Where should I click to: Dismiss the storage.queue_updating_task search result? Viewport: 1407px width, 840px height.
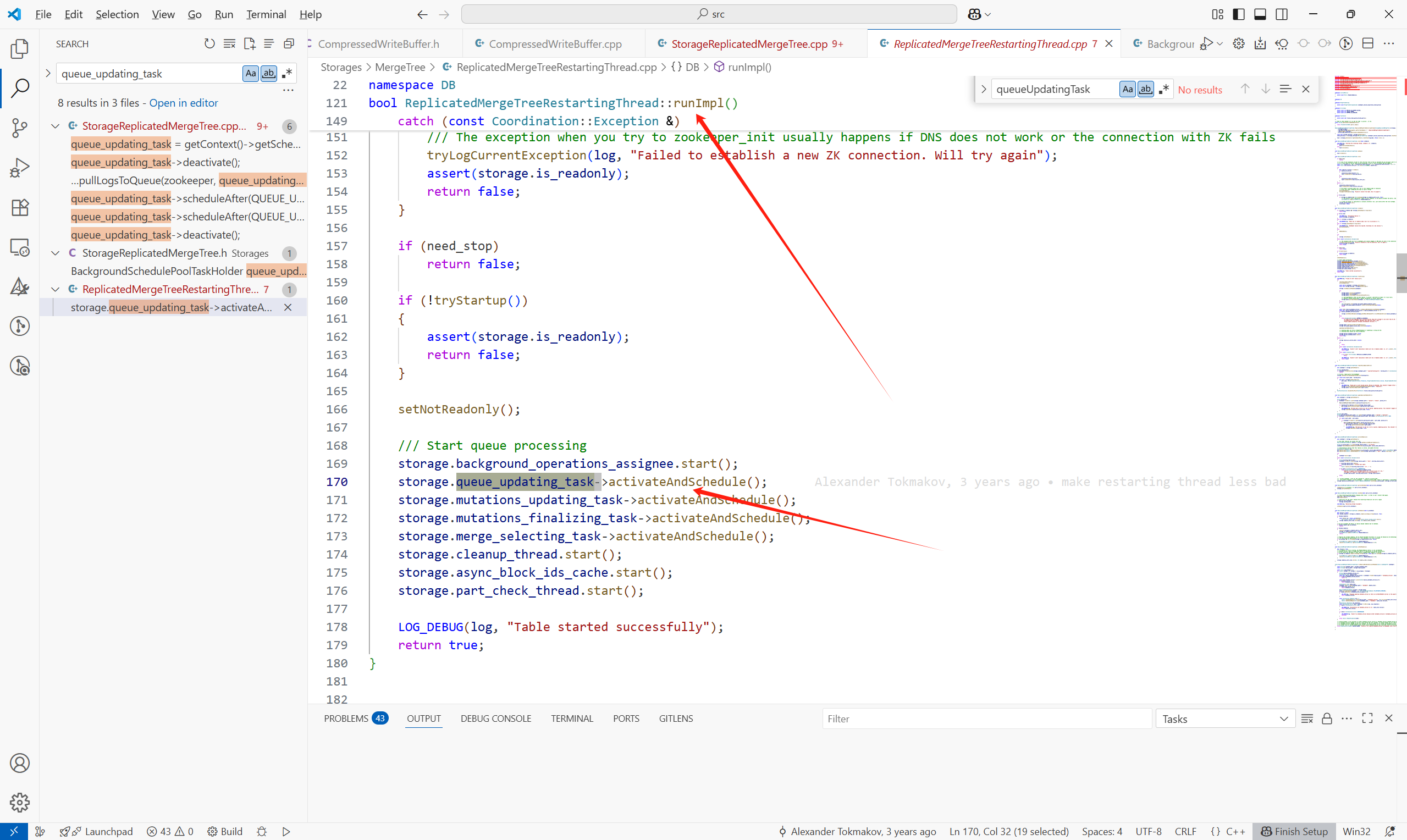coord(288,307)
